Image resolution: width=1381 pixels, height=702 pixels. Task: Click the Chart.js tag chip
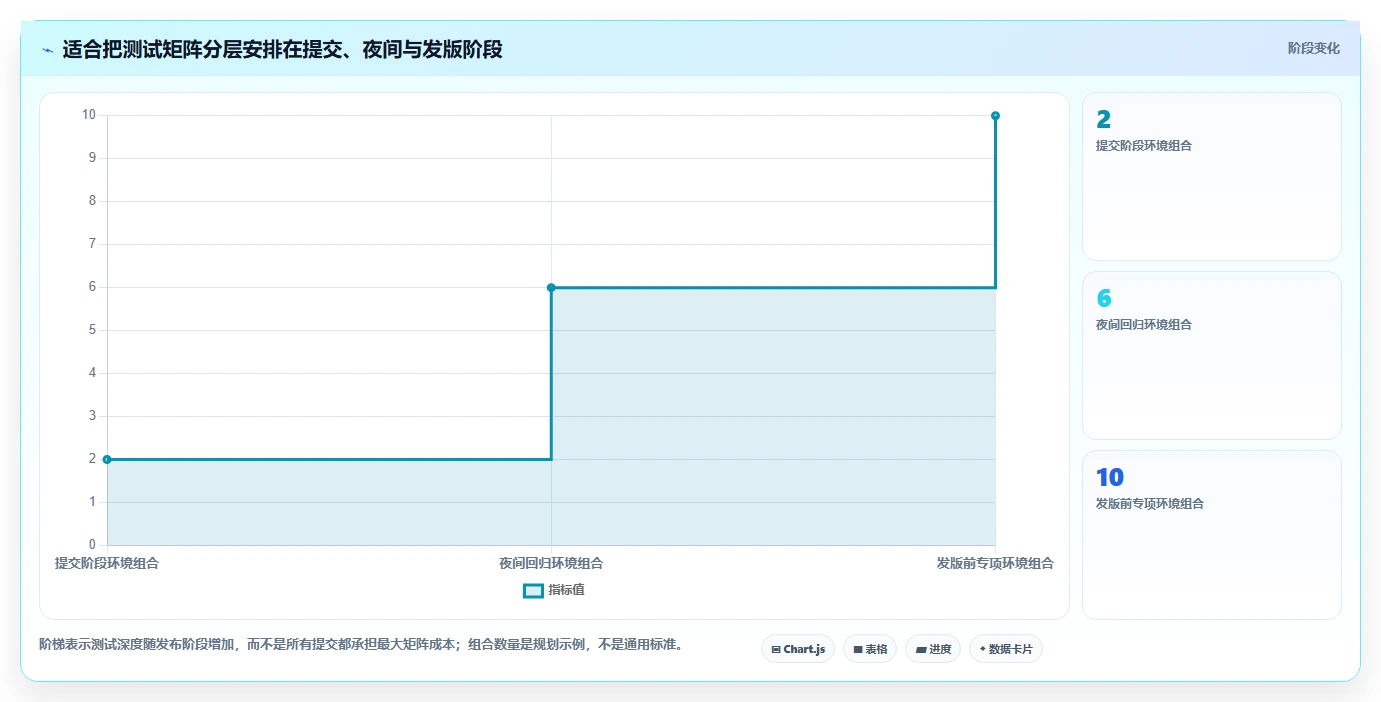click(798, 649)
